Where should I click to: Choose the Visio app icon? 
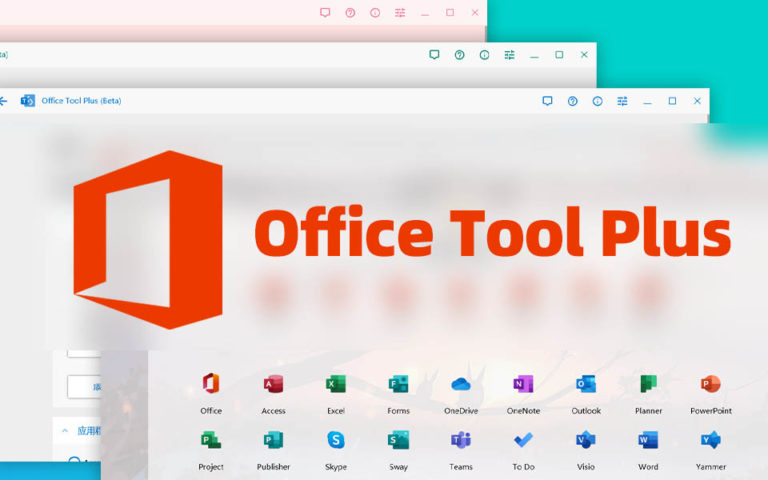[x=586, y=440]
